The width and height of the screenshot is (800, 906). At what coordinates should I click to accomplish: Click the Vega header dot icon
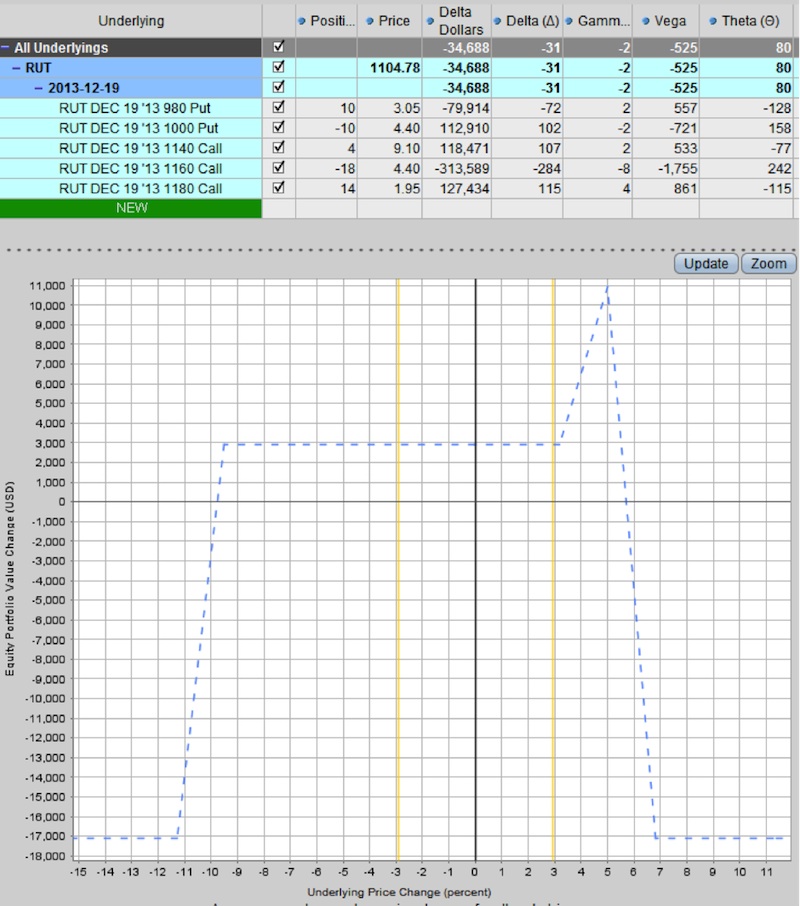[x=646, y=21]
